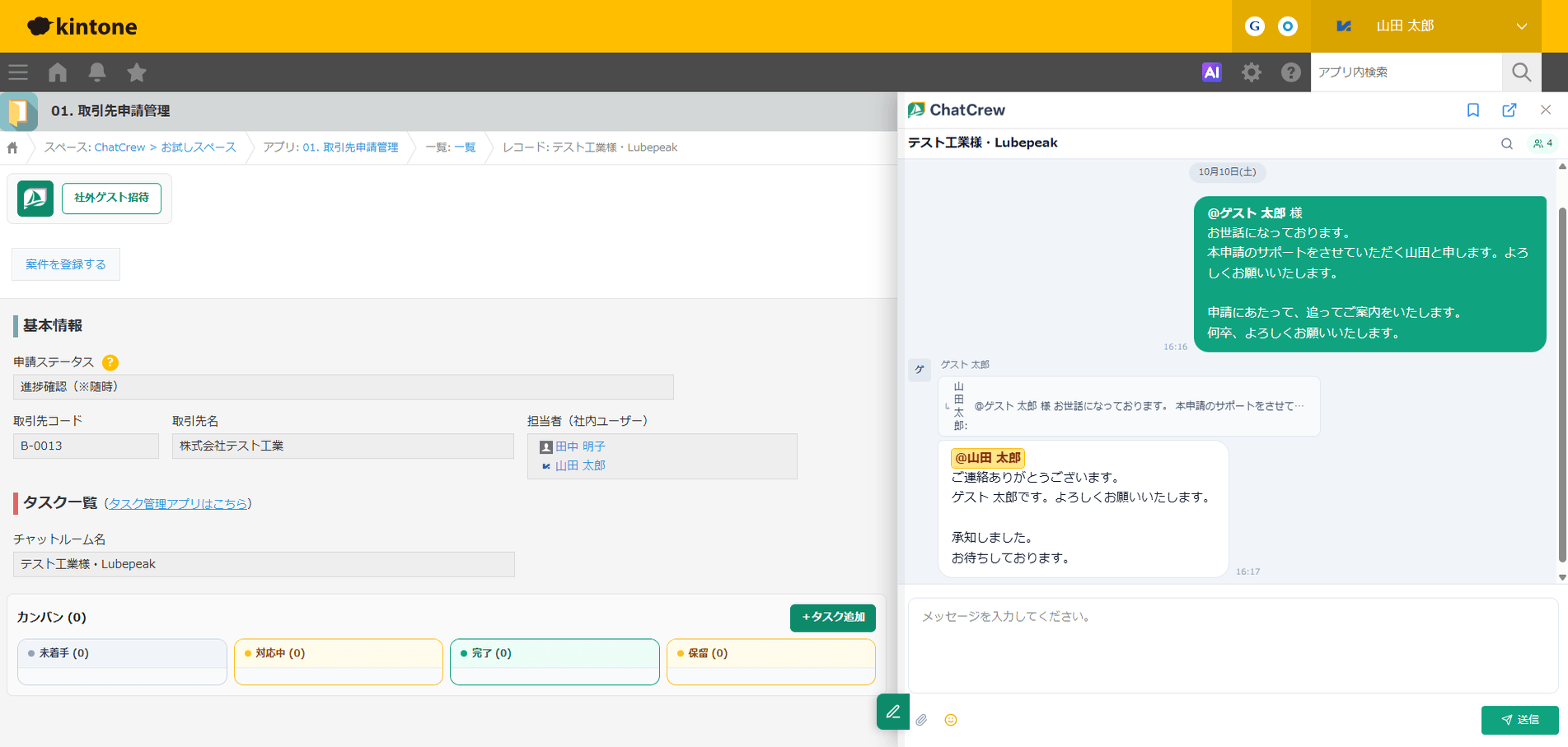Show the chat members count icon
The width and height of the screenshot is (1568, 747).
[1542, 143]
